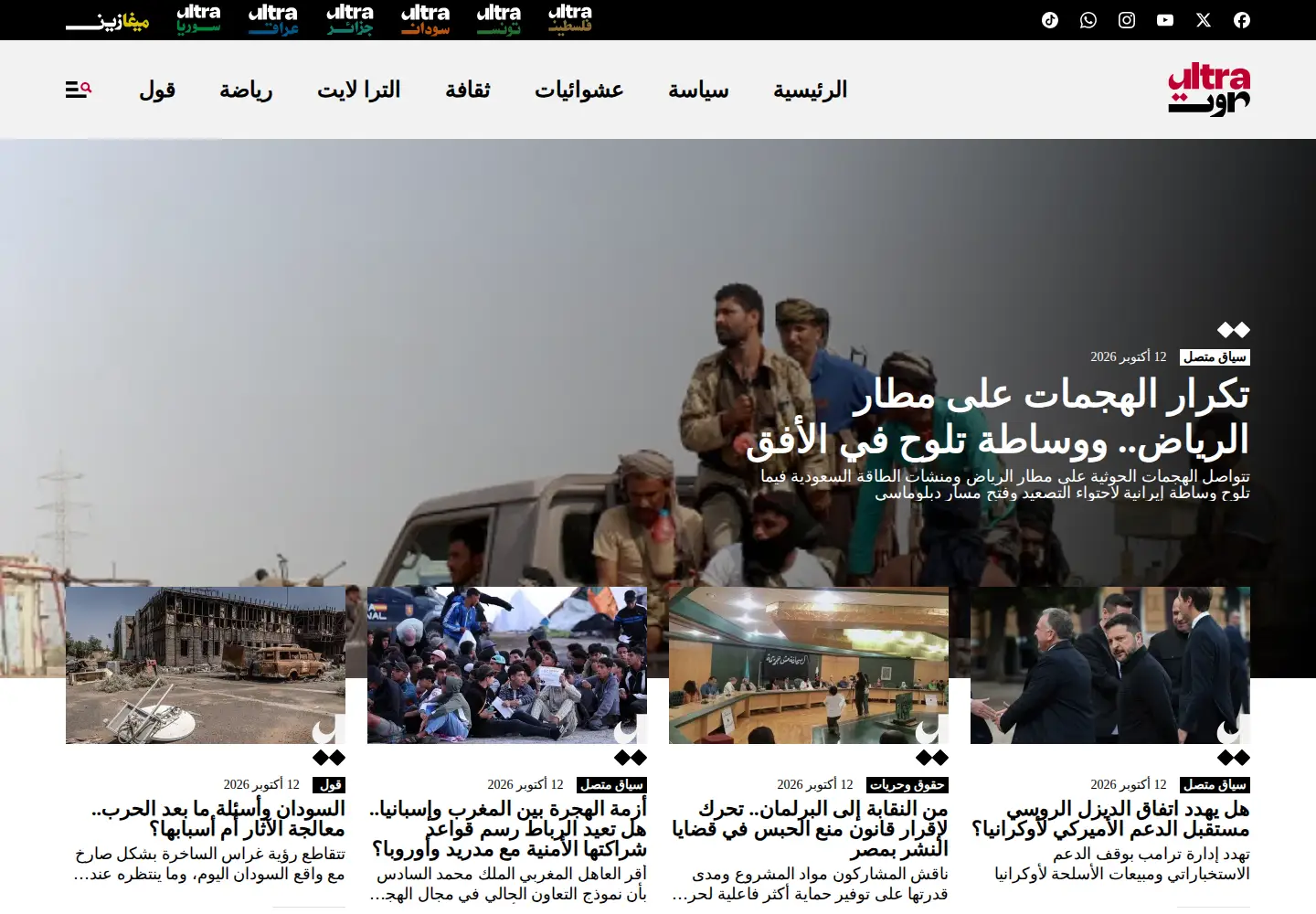Open article أزمة الهجرة بين المغرب وإسبانيا

pyautogui.click(x=507, y=829)
